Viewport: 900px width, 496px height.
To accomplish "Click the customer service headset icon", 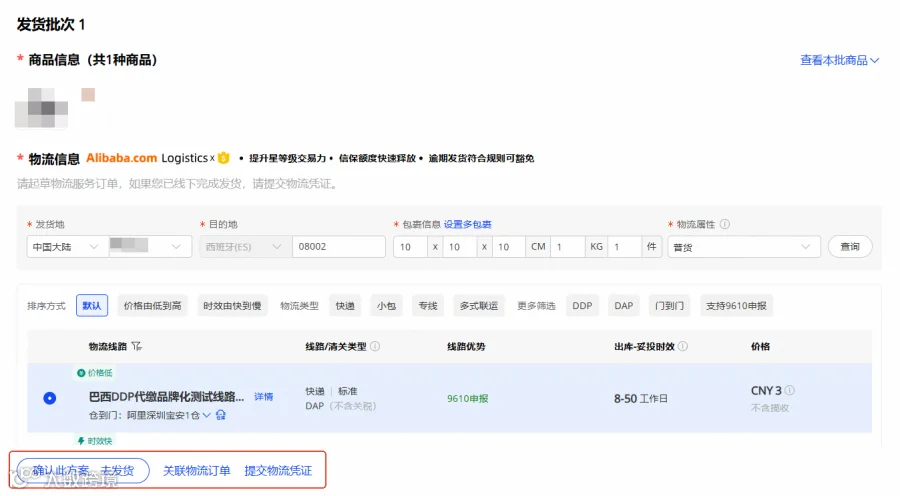I will 221,414.
